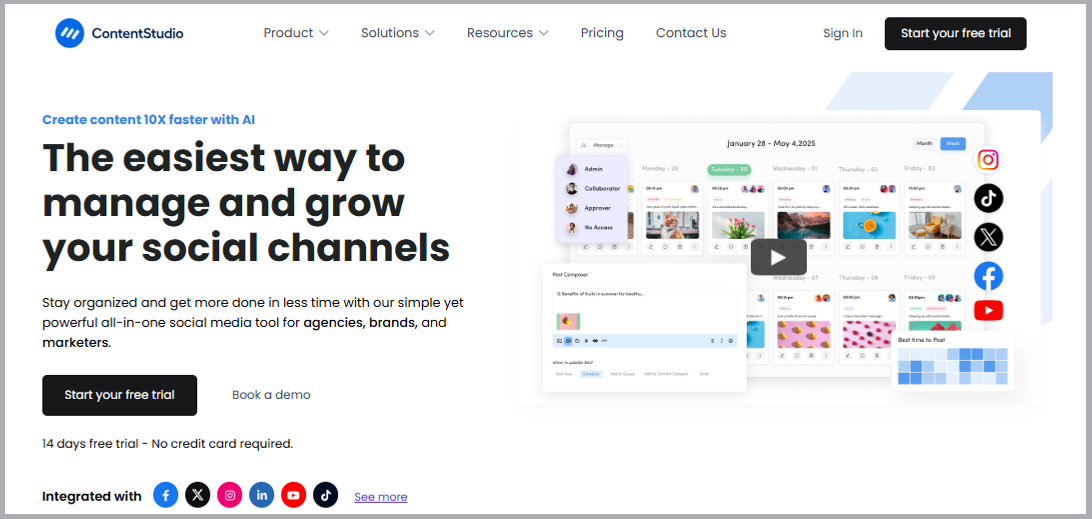Click the X icon in Integrated with row

(198, 495)
